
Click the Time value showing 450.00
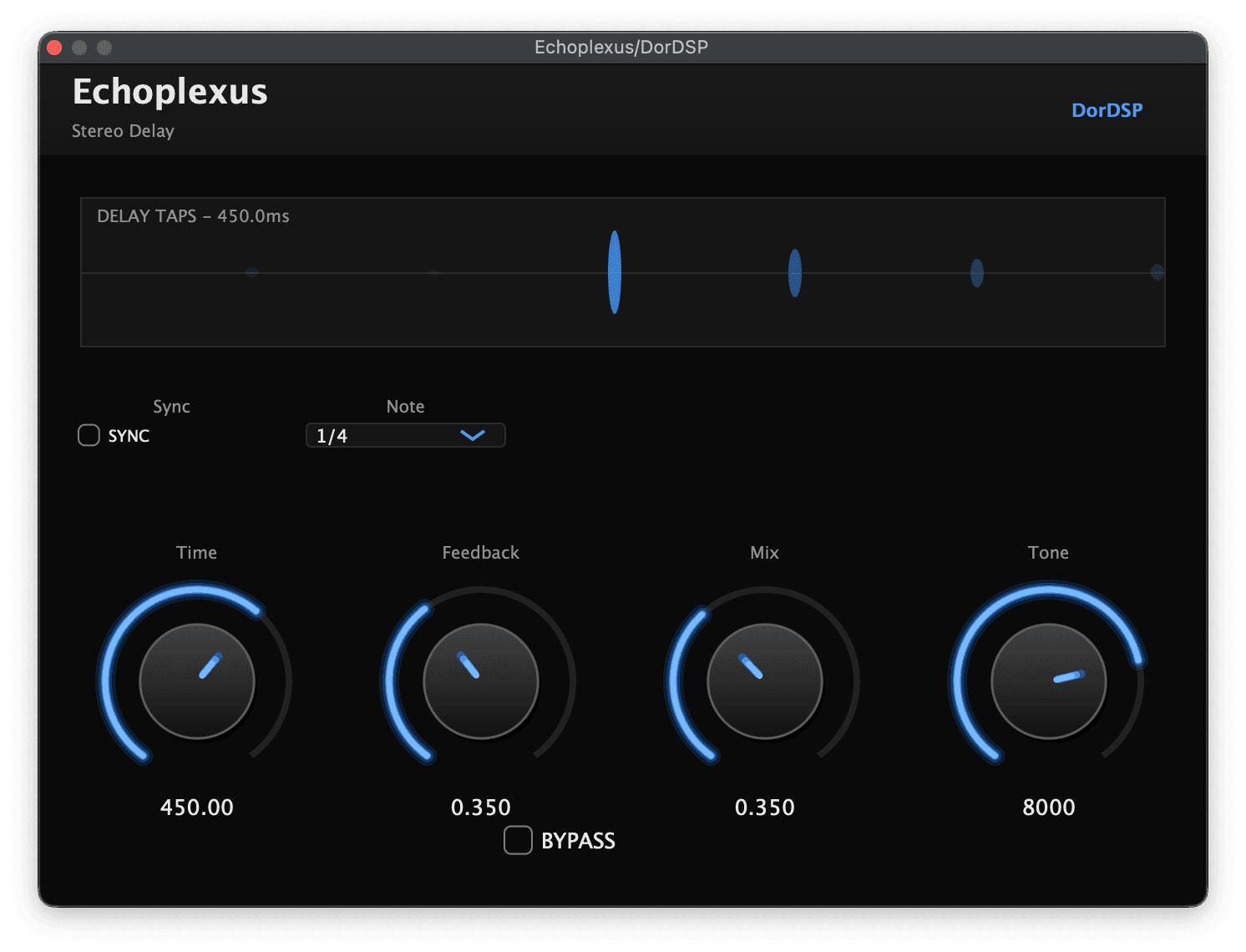pyautogui.click(x=196, y=808)
